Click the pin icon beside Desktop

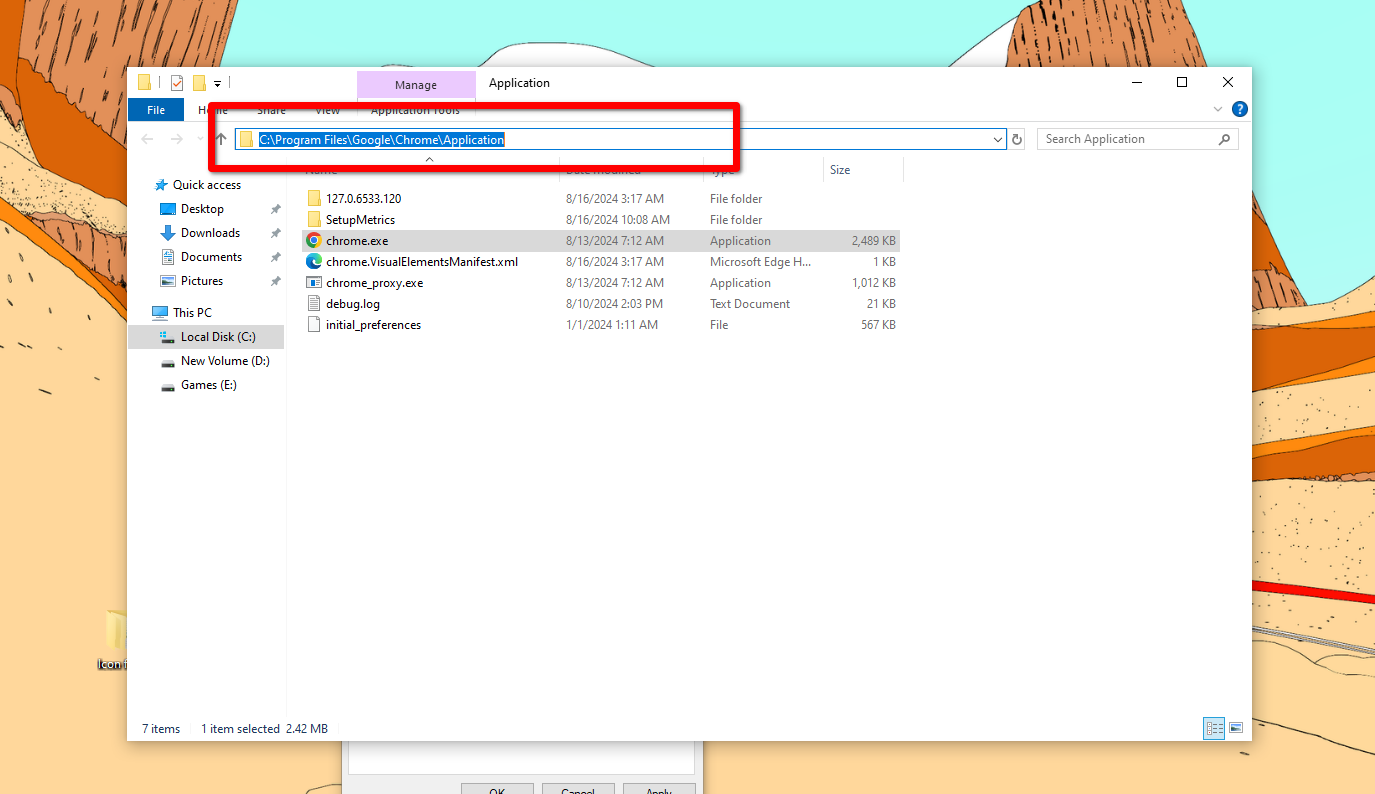tap(275, 209)
